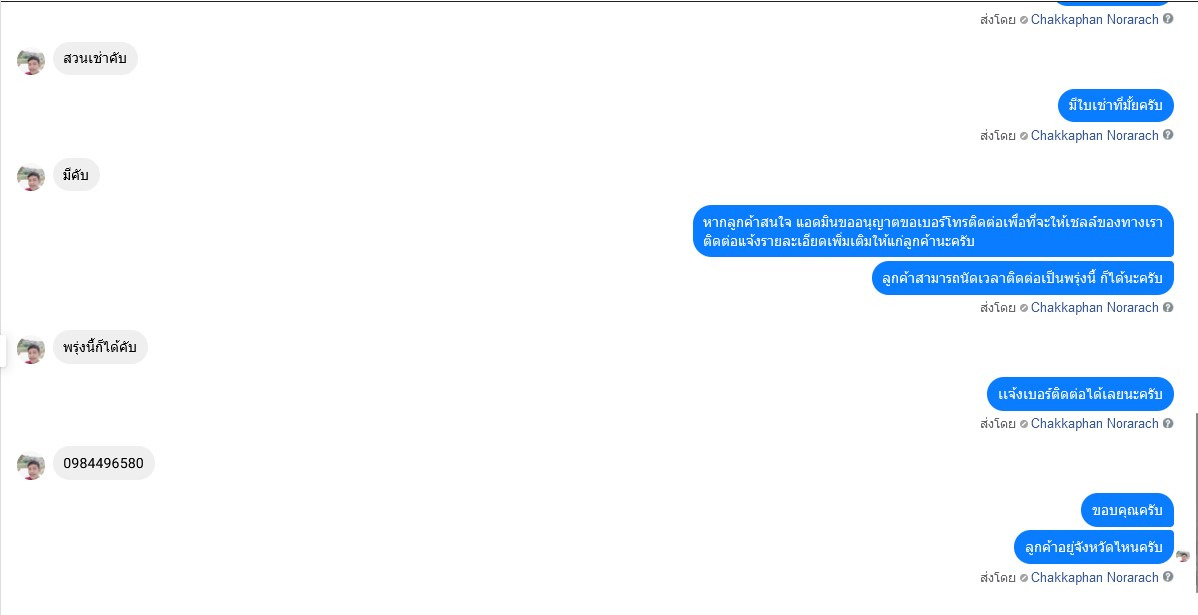Click the สวนเช่าคับ received message bubble
This screenshot has width=1198, height=615.
pyautogui.click(x=95, y=58)
